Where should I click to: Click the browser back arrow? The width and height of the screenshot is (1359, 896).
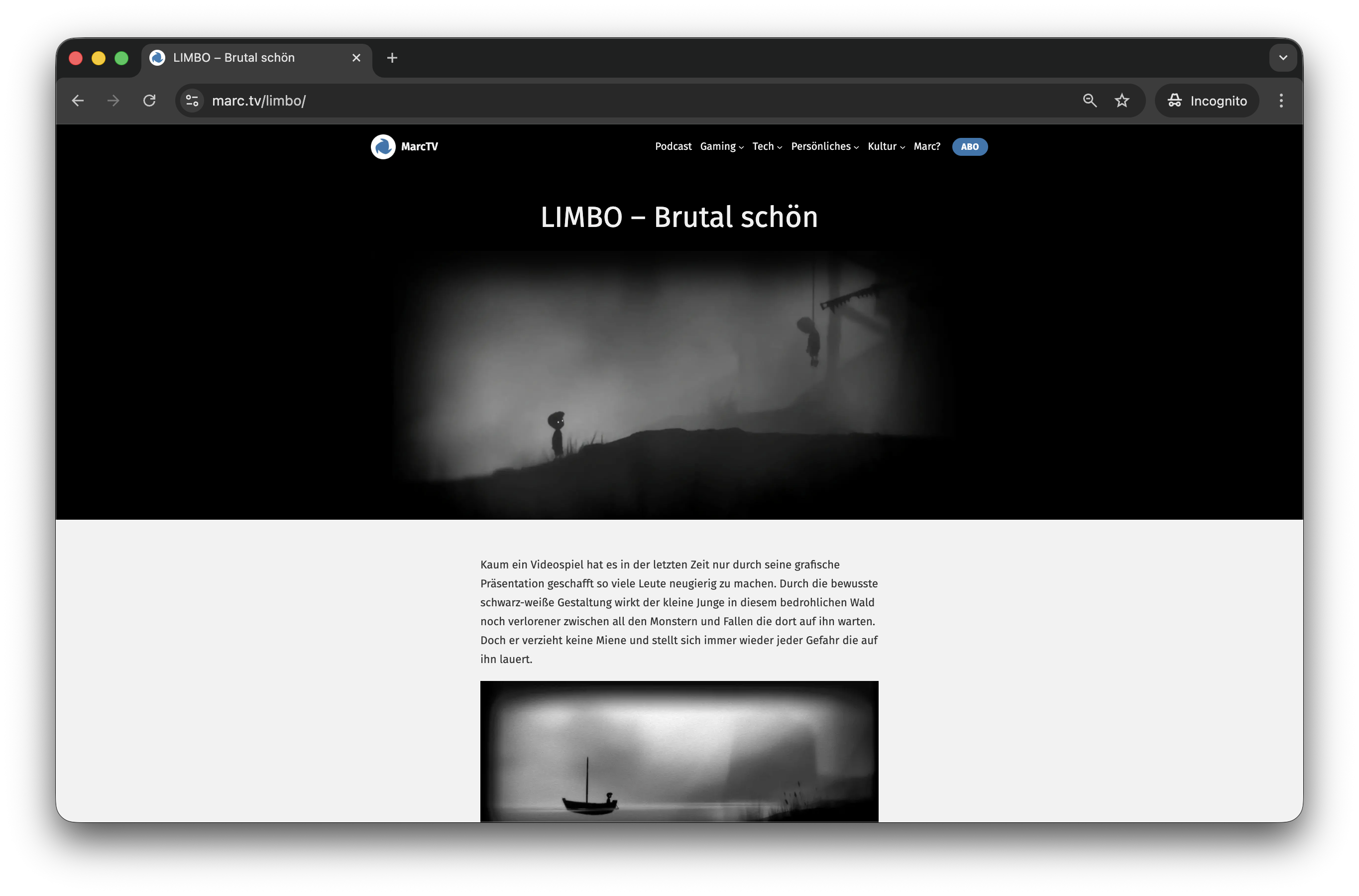(78, 101)
